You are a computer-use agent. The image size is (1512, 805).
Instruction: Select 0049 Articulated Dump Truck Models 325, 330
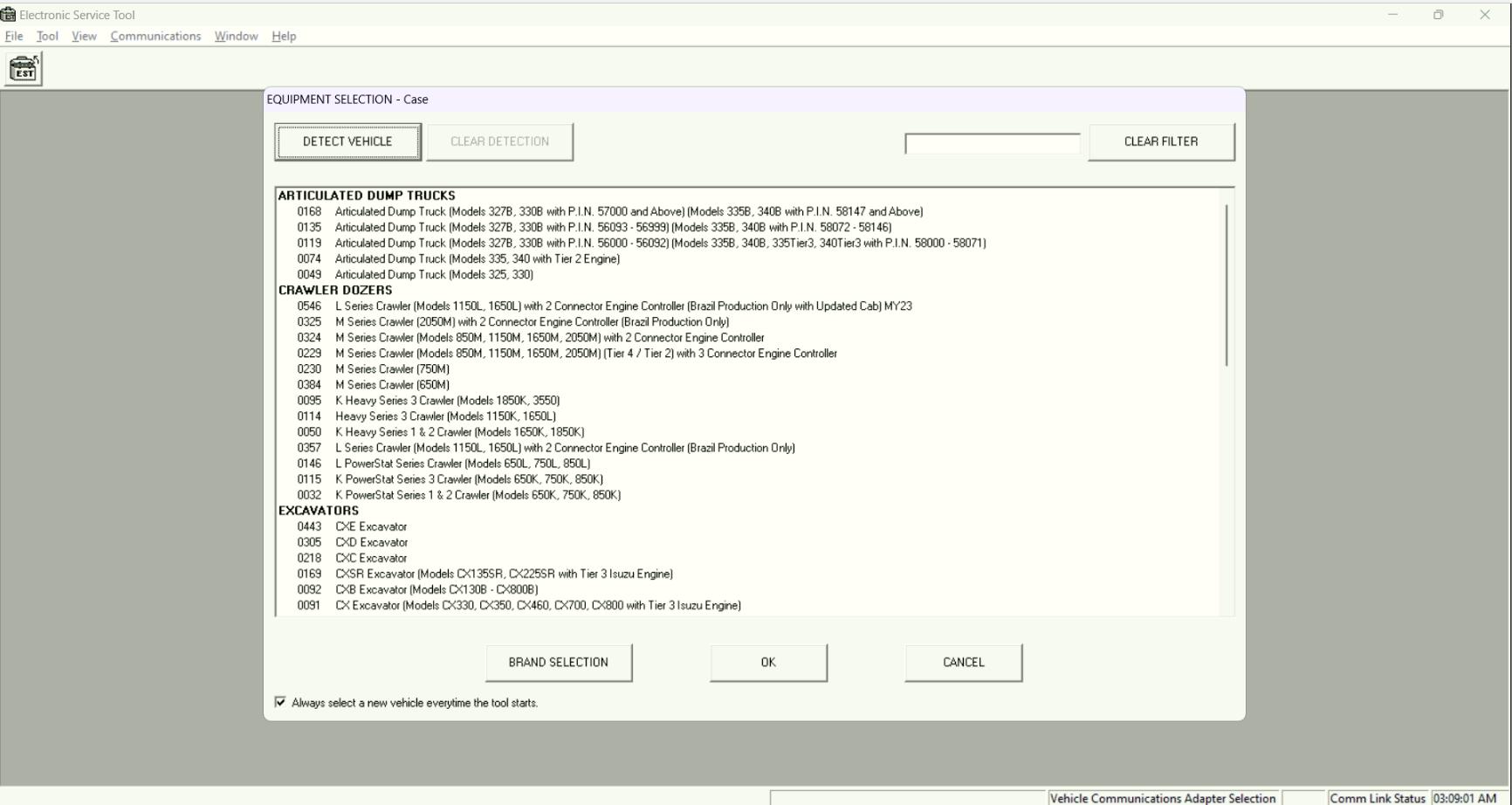coord(415,274)
